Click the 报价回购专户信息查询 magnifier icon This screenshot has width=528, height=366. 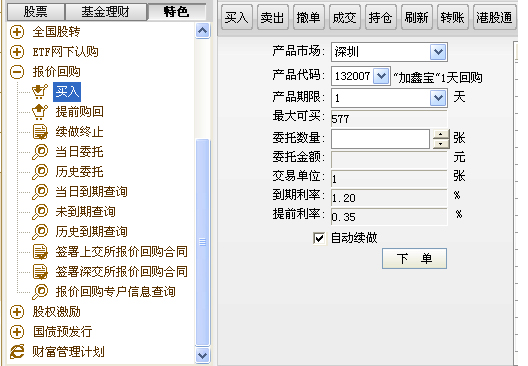[40, 292]
